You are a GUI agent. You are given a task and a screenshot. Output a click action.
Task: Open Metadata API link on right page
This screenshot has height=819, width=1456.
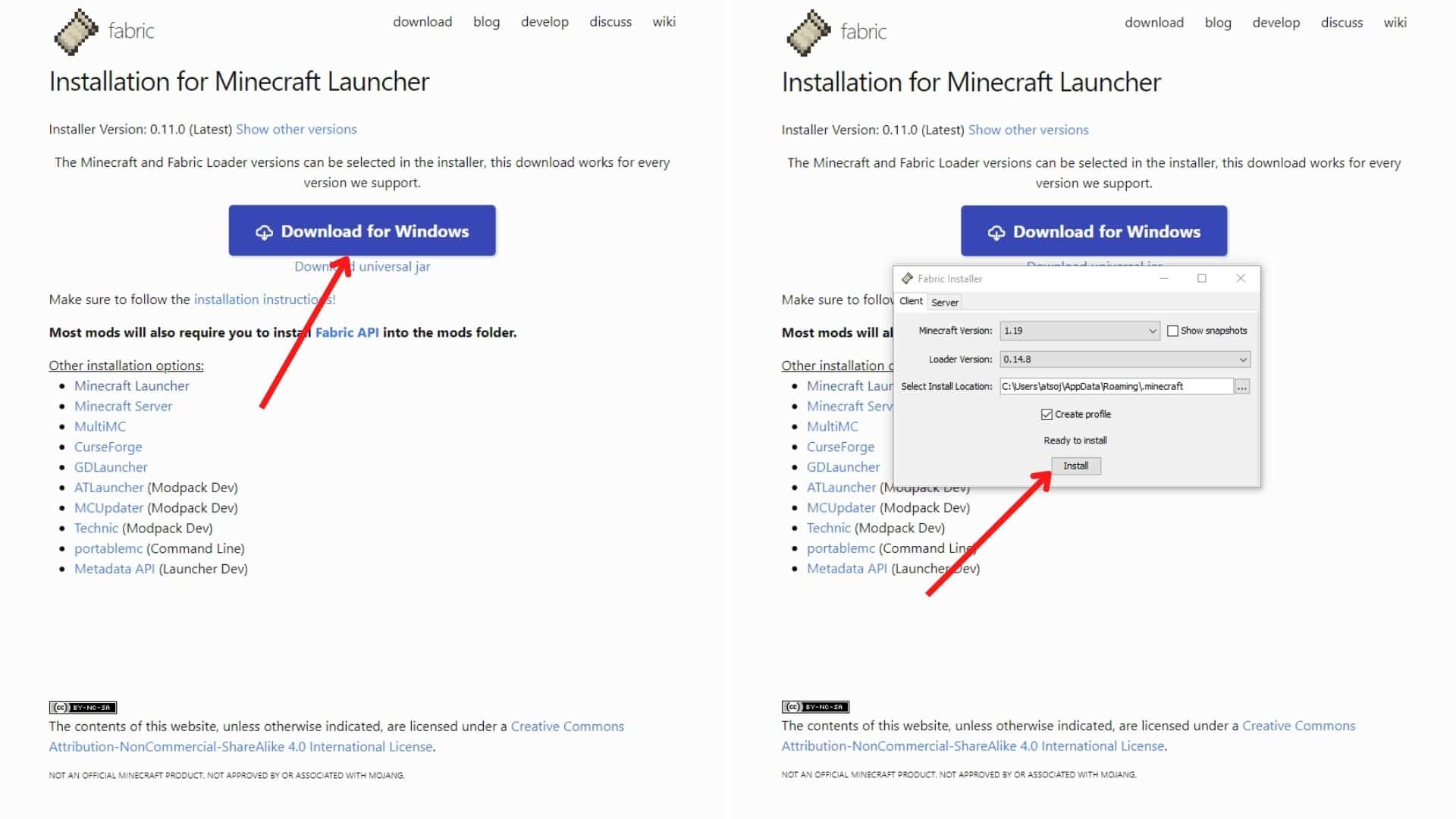point(847,569)
